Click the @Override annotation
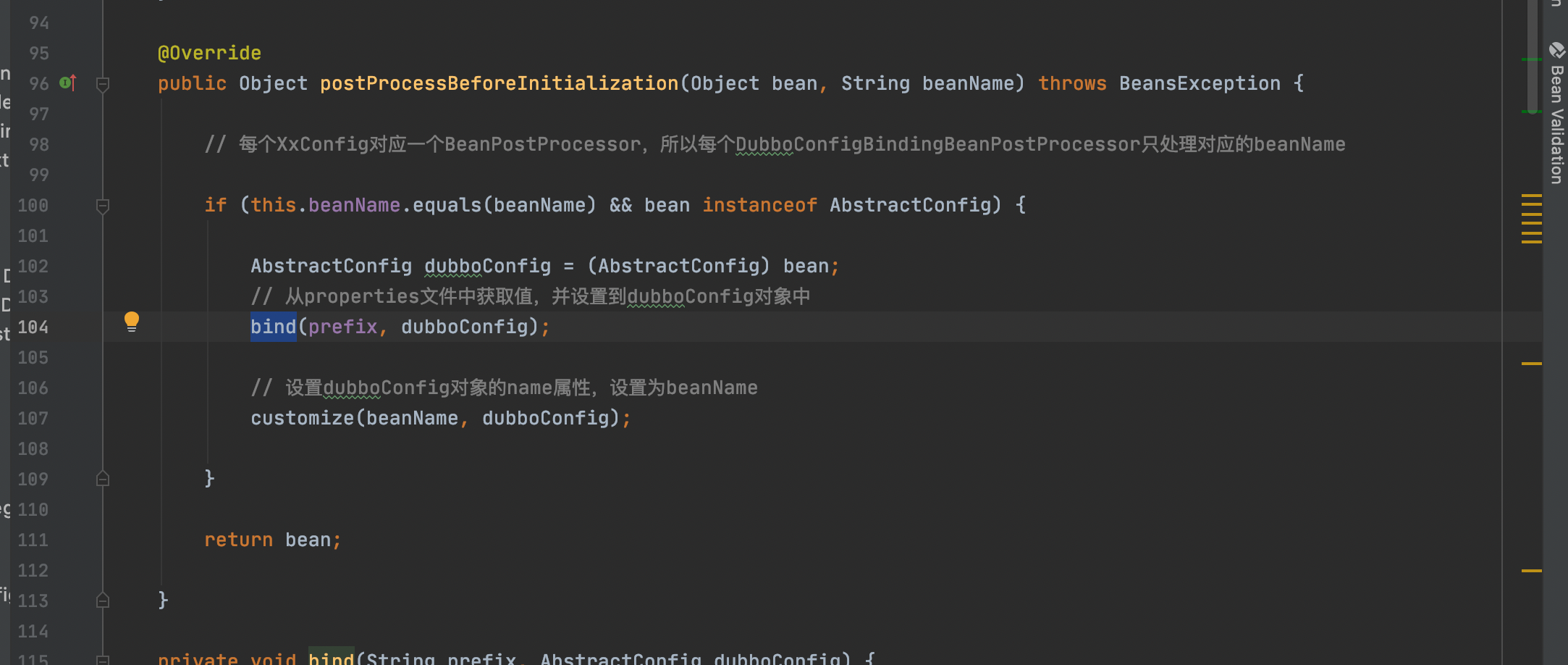Screen dimensions: 1568x665 coord(209,53)
